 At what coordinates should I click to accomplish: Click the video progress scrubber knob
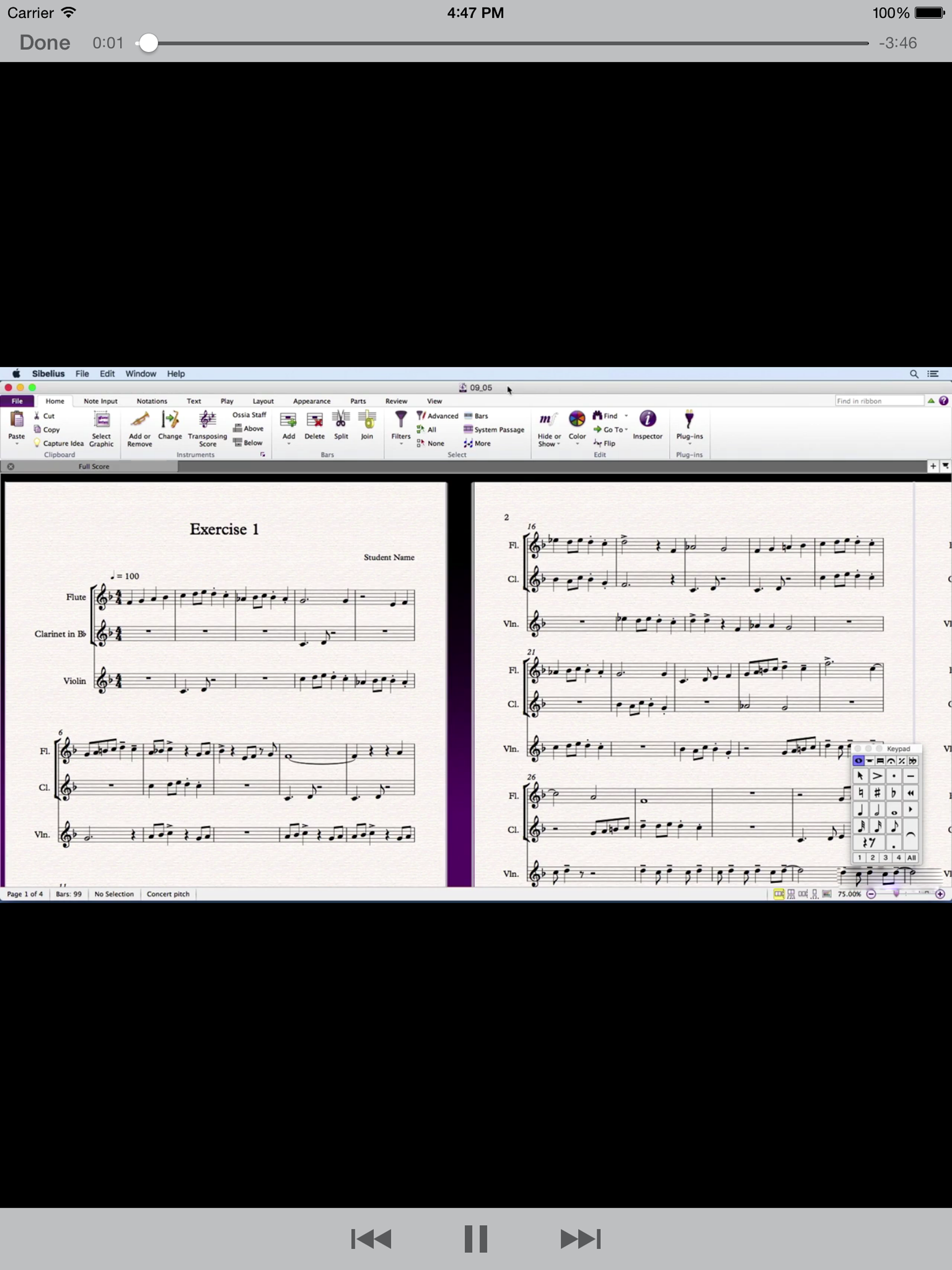(x=148, y=43)
